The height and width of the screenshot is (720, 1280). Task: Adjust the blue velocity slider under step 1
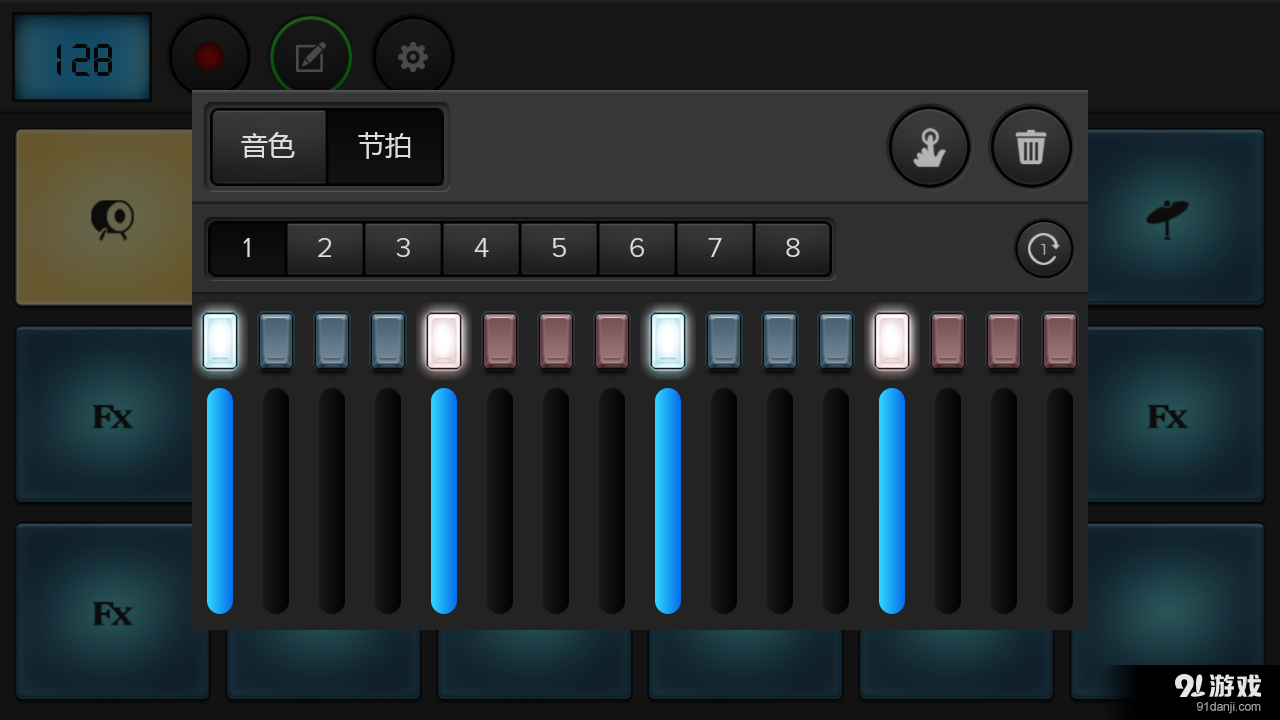point(220,501)
